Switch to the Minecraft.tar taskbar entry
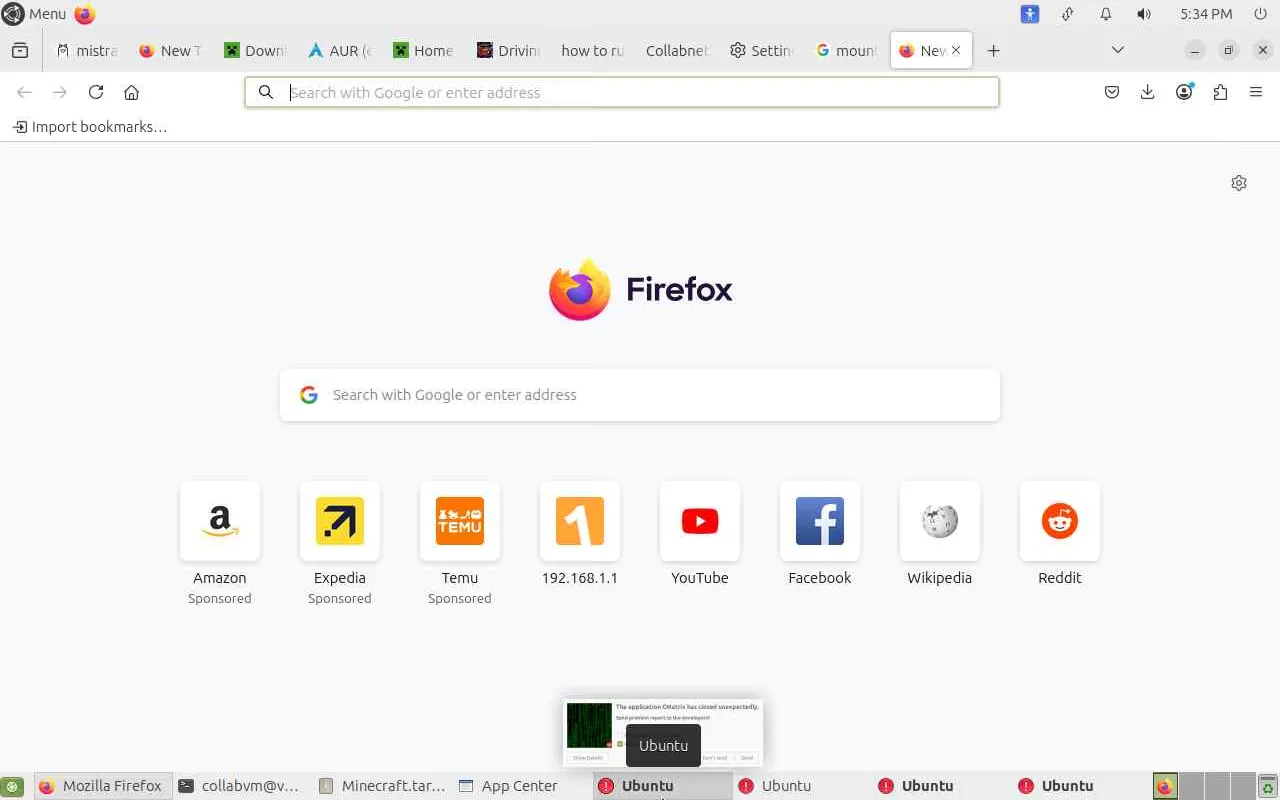Screen dimensions: 1280x800 pyautogui.click(x=382, y=786)
